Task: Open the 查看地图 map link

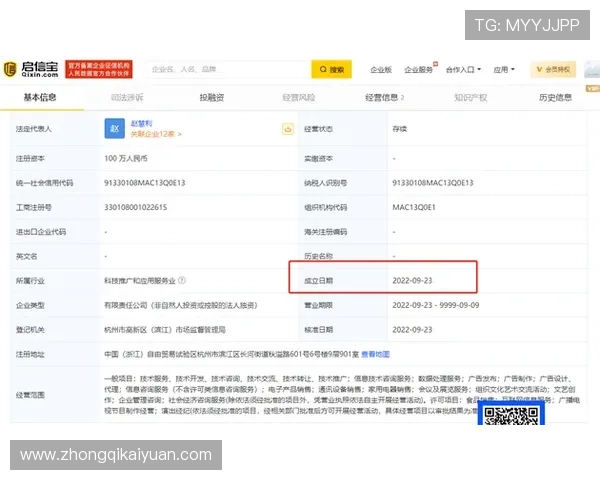Action: (x=375, y=354)
